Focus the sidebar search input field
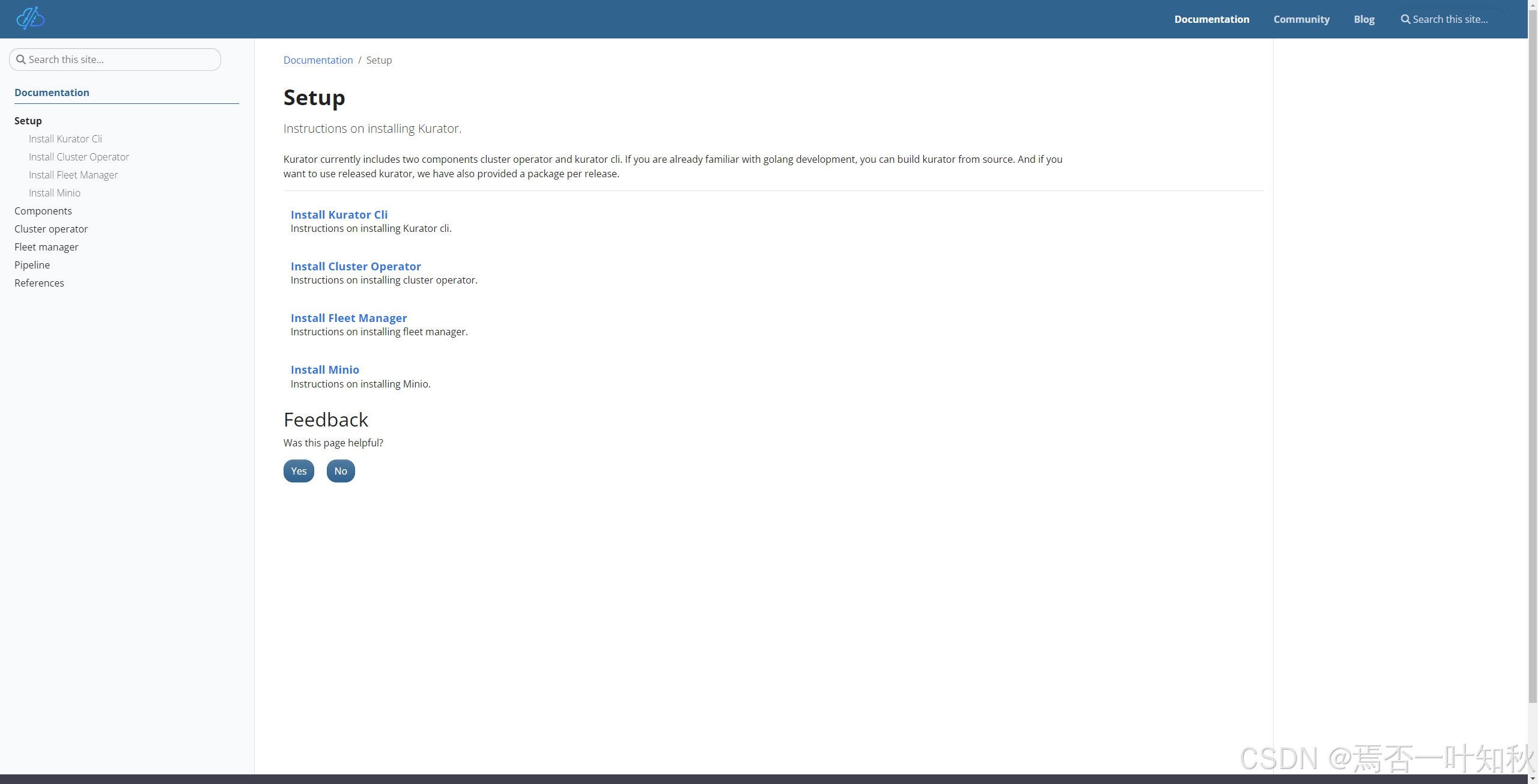Image resolution: width=1538 pixels, height=784 pixels. click(x=120, y=59)
